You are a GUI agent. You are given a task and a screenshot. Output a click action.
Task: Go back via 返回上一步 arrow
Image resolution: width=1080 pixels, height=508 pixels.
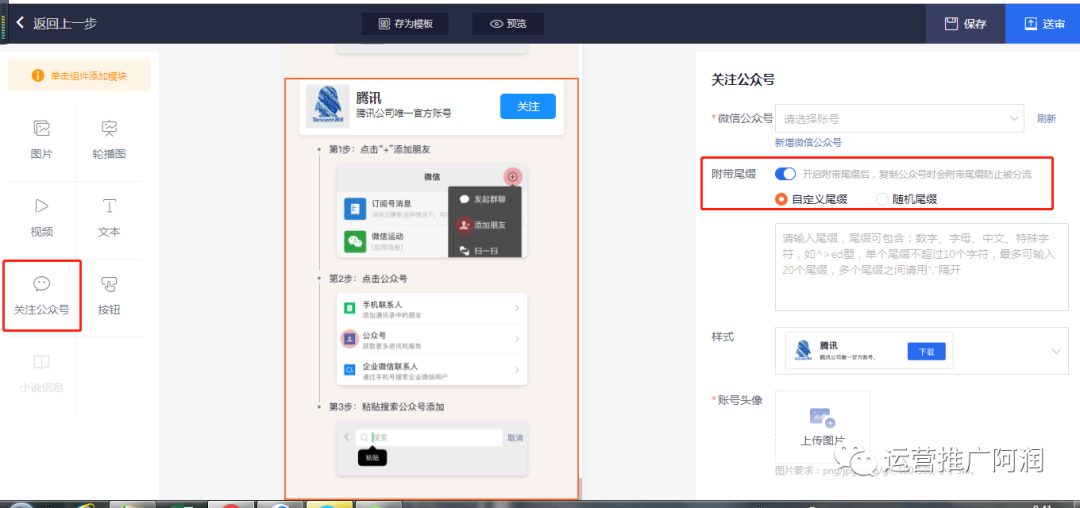(20, 23)
